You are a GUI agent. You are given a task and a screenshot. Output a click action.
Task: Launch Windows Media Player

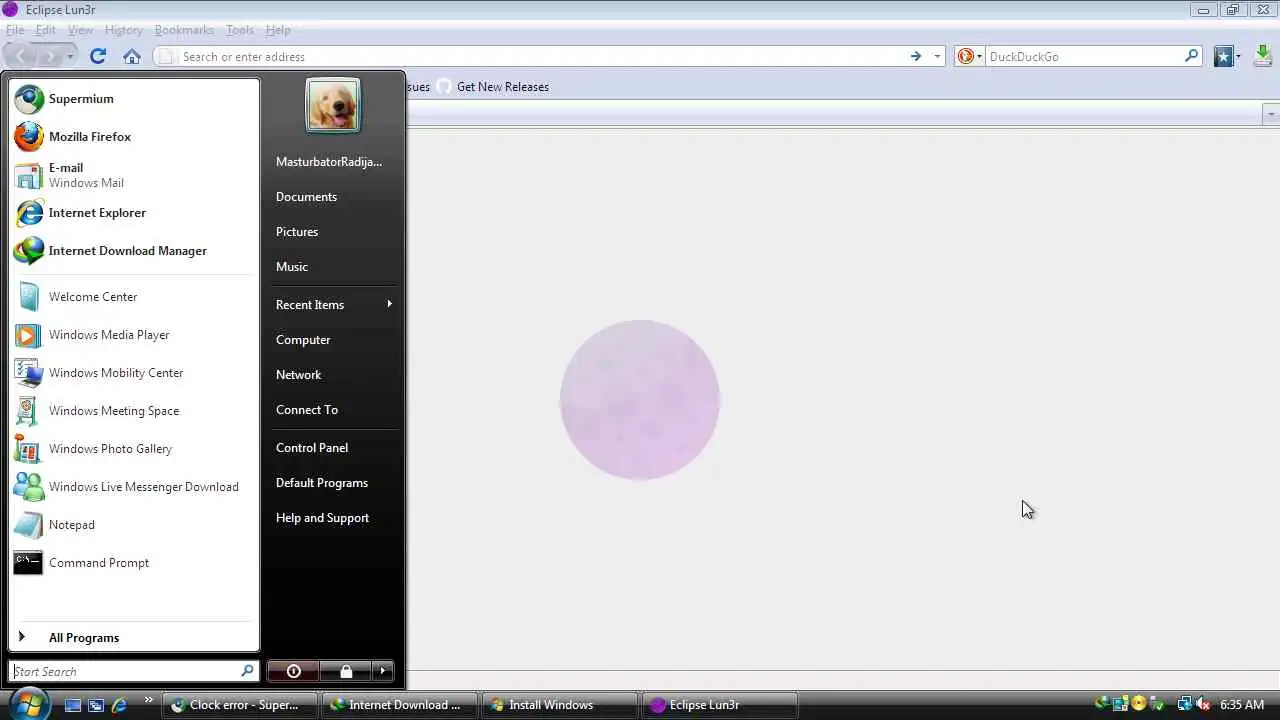133,335
